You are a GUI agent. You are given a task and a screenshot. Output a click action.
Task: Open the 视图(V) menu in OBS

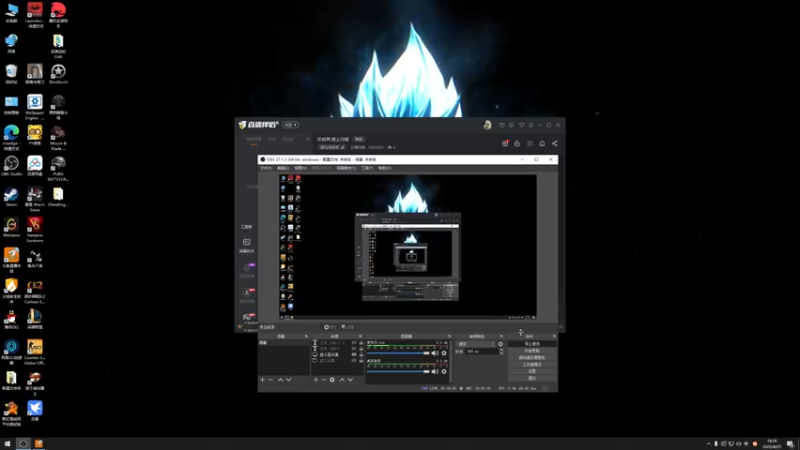(301, 168)
